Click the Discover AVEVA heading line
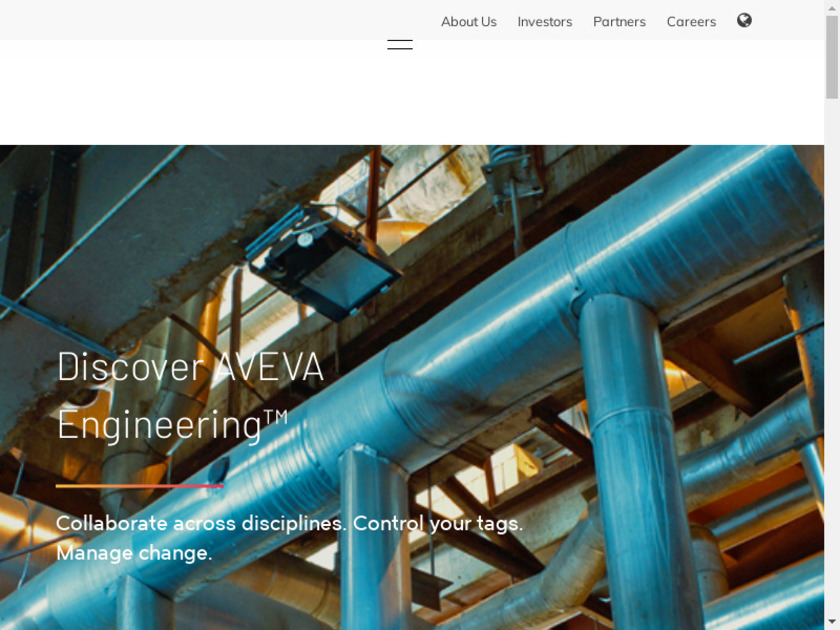Viewport: 840px width, 630px height. point(190,367)
